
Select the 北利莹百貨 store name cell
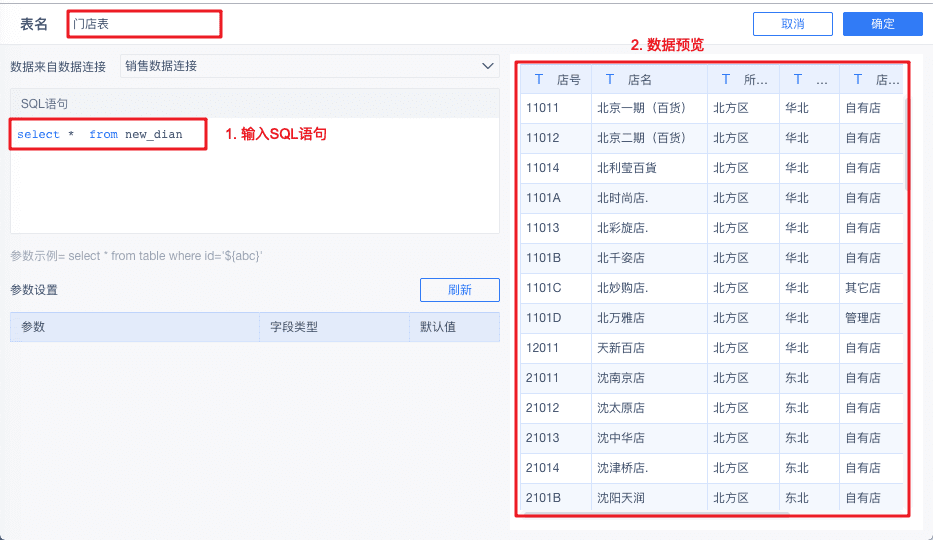click(627, 168)
